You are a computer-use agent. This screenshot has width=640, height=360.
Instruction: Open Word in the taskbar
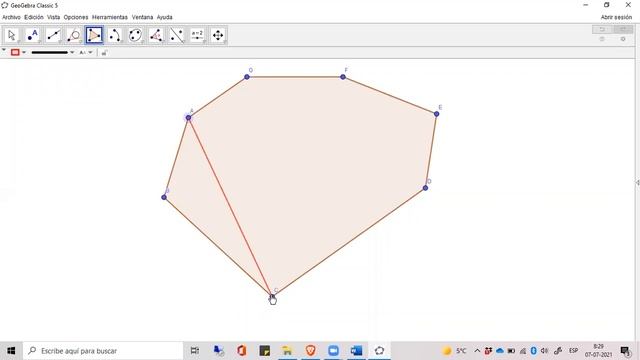coord(356,351)
